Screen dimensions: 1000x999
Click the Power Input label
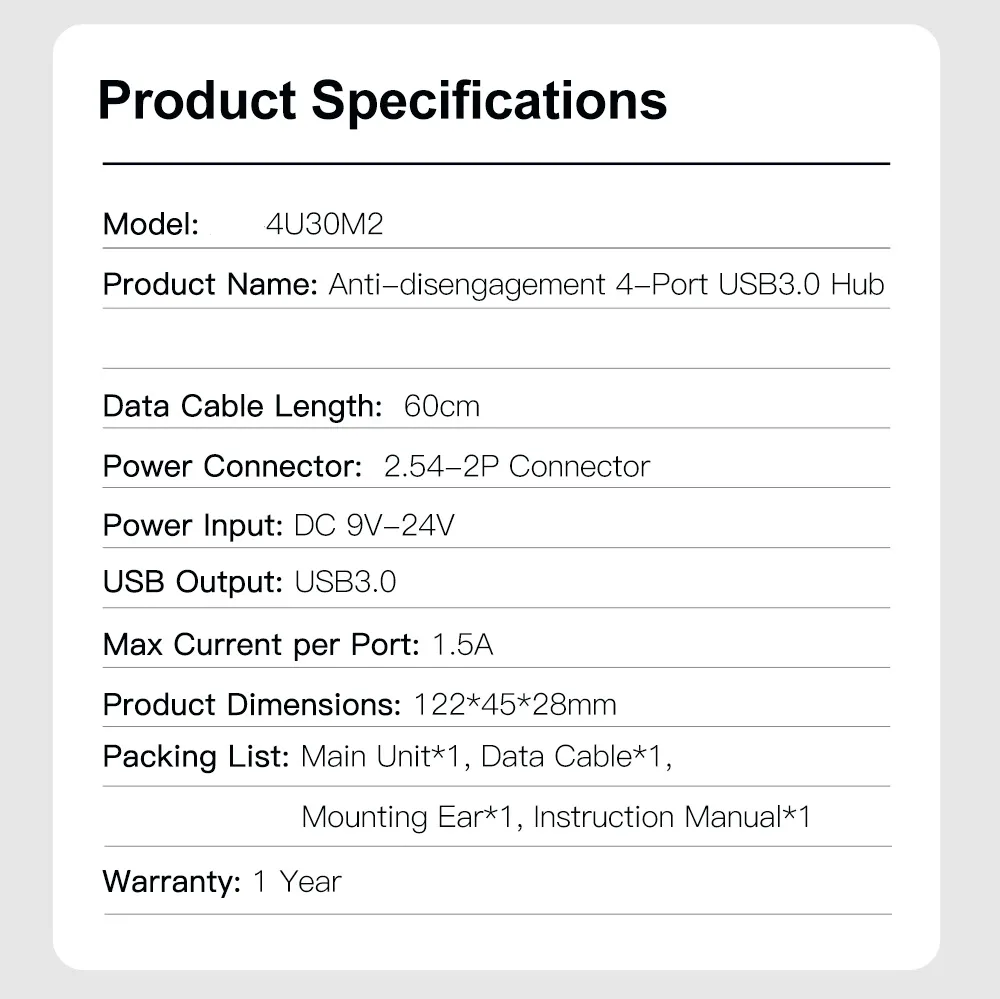[194, 526]
